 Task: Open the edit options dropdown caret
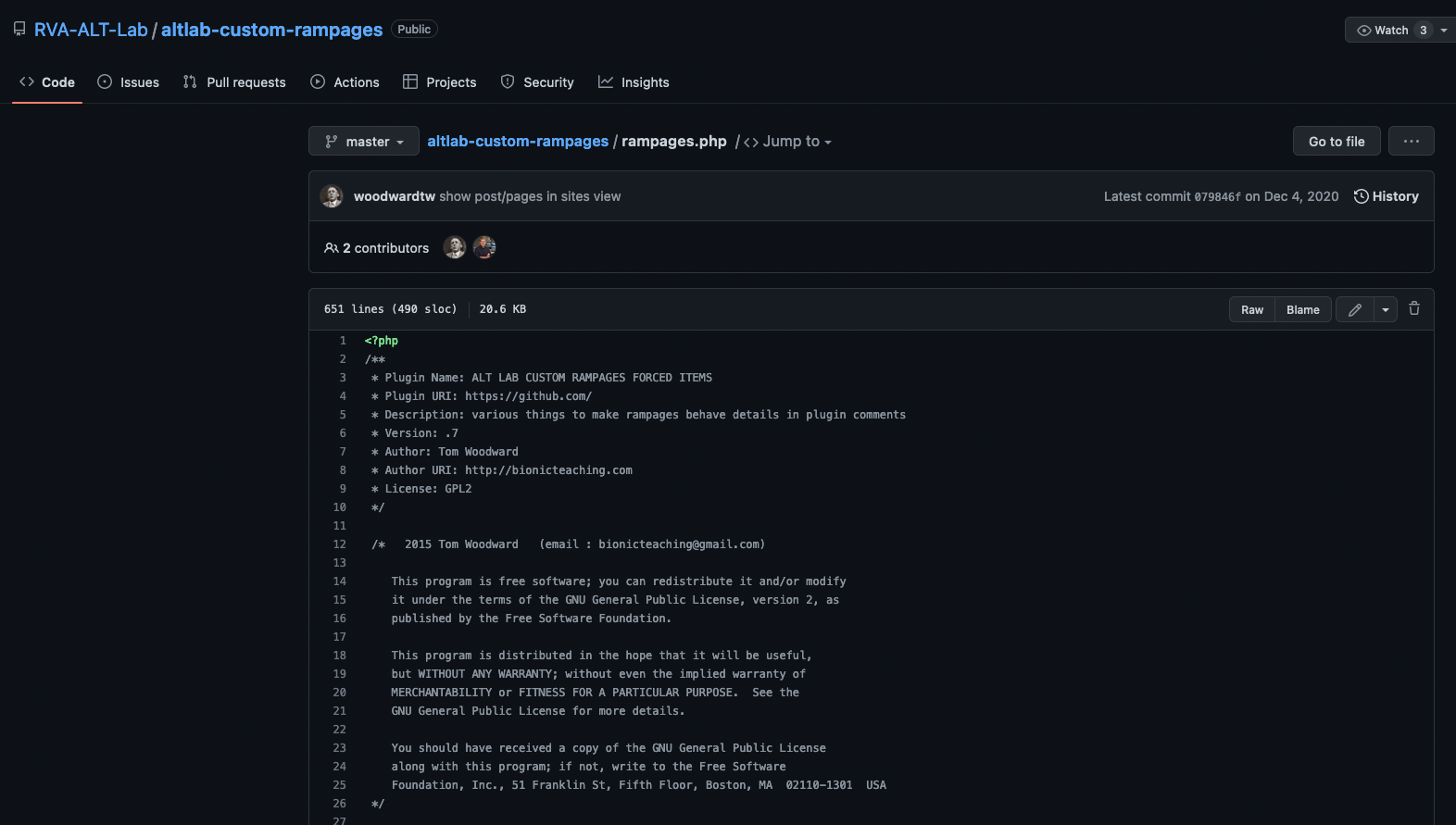pos(1386,310)
